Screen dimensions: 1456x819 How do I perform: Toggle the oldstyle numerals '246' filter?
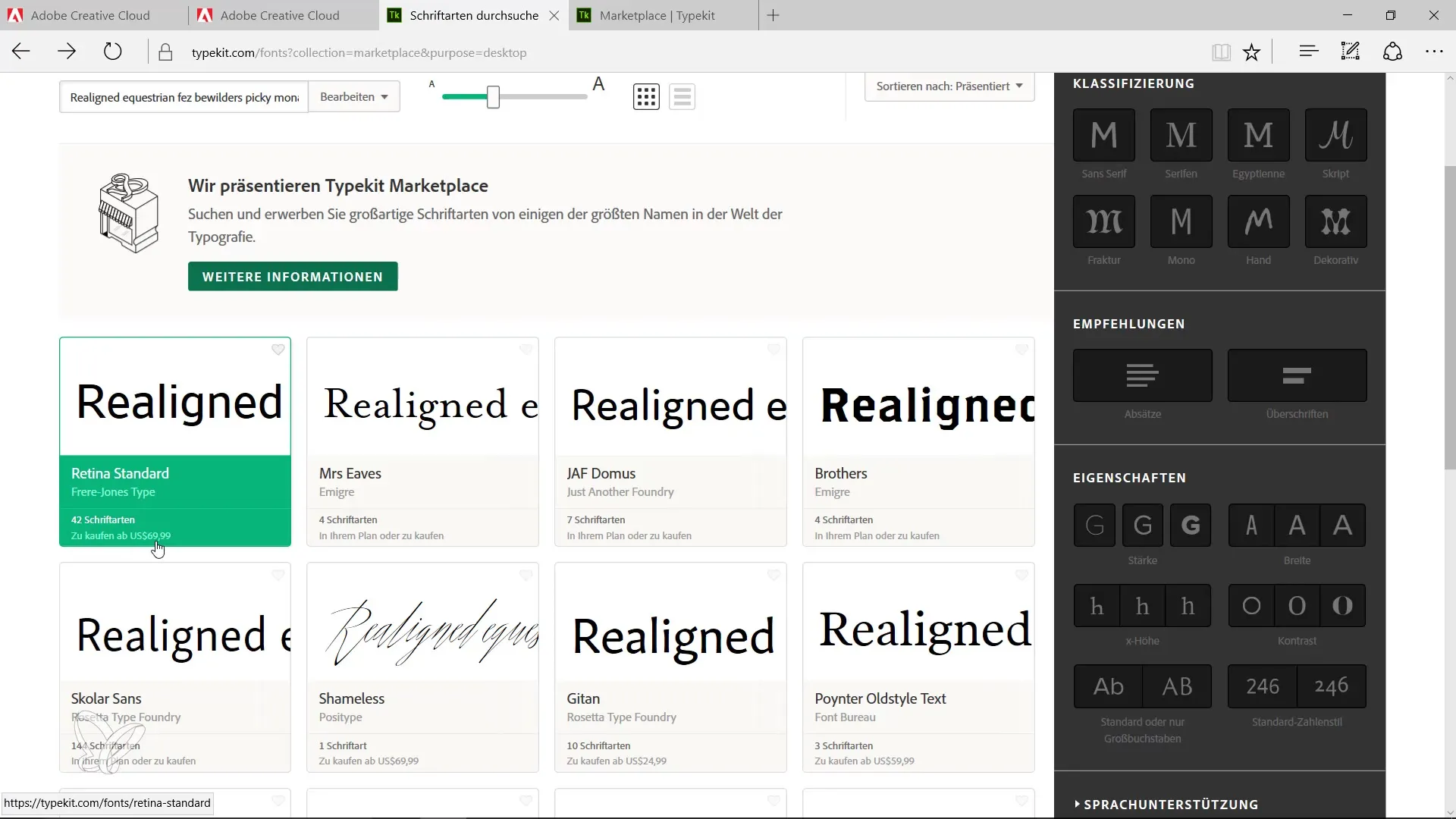point(1332,686)
